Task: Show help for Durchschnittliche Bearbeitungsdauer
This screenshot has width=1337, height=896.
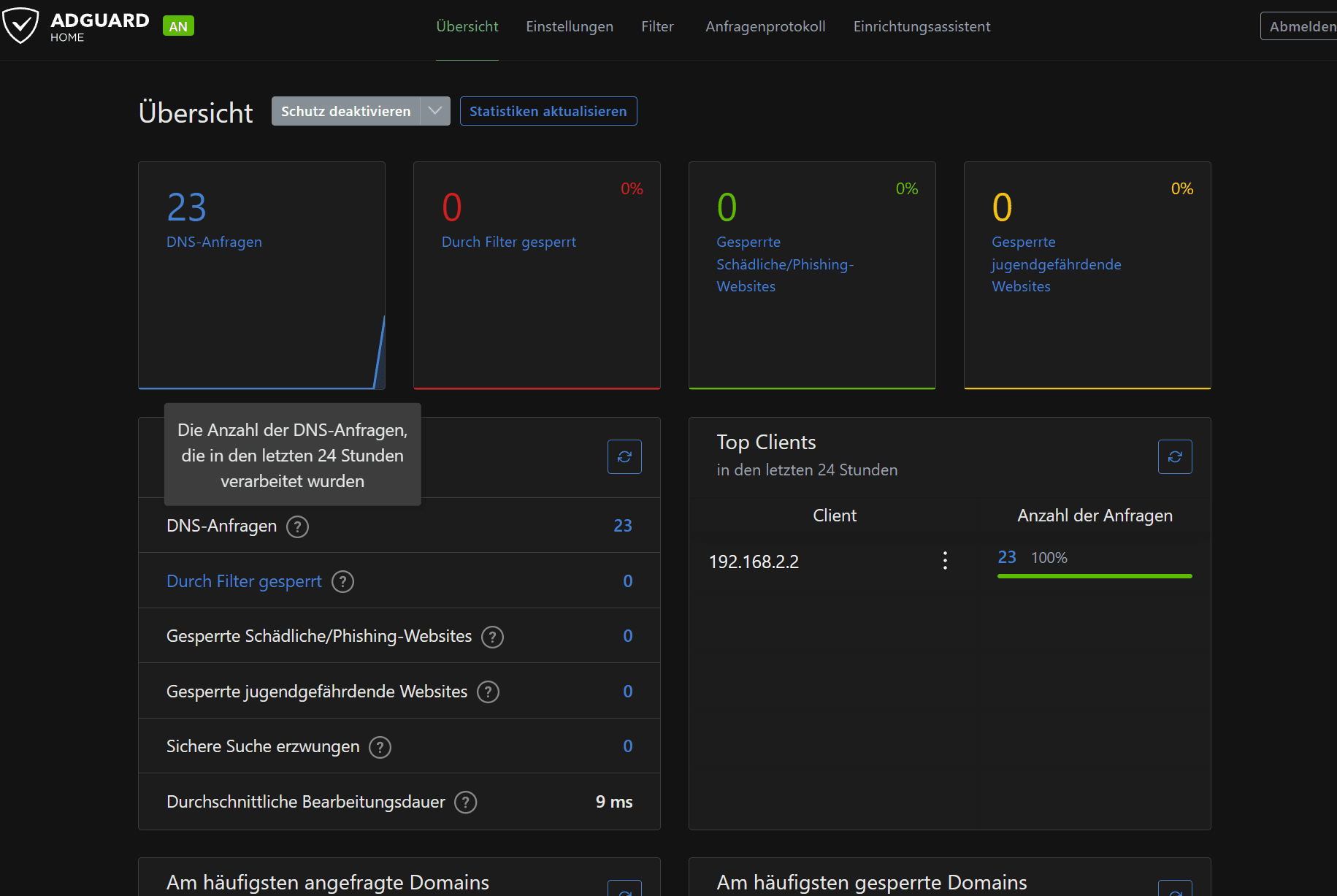Action: click(x=466, y=802)
